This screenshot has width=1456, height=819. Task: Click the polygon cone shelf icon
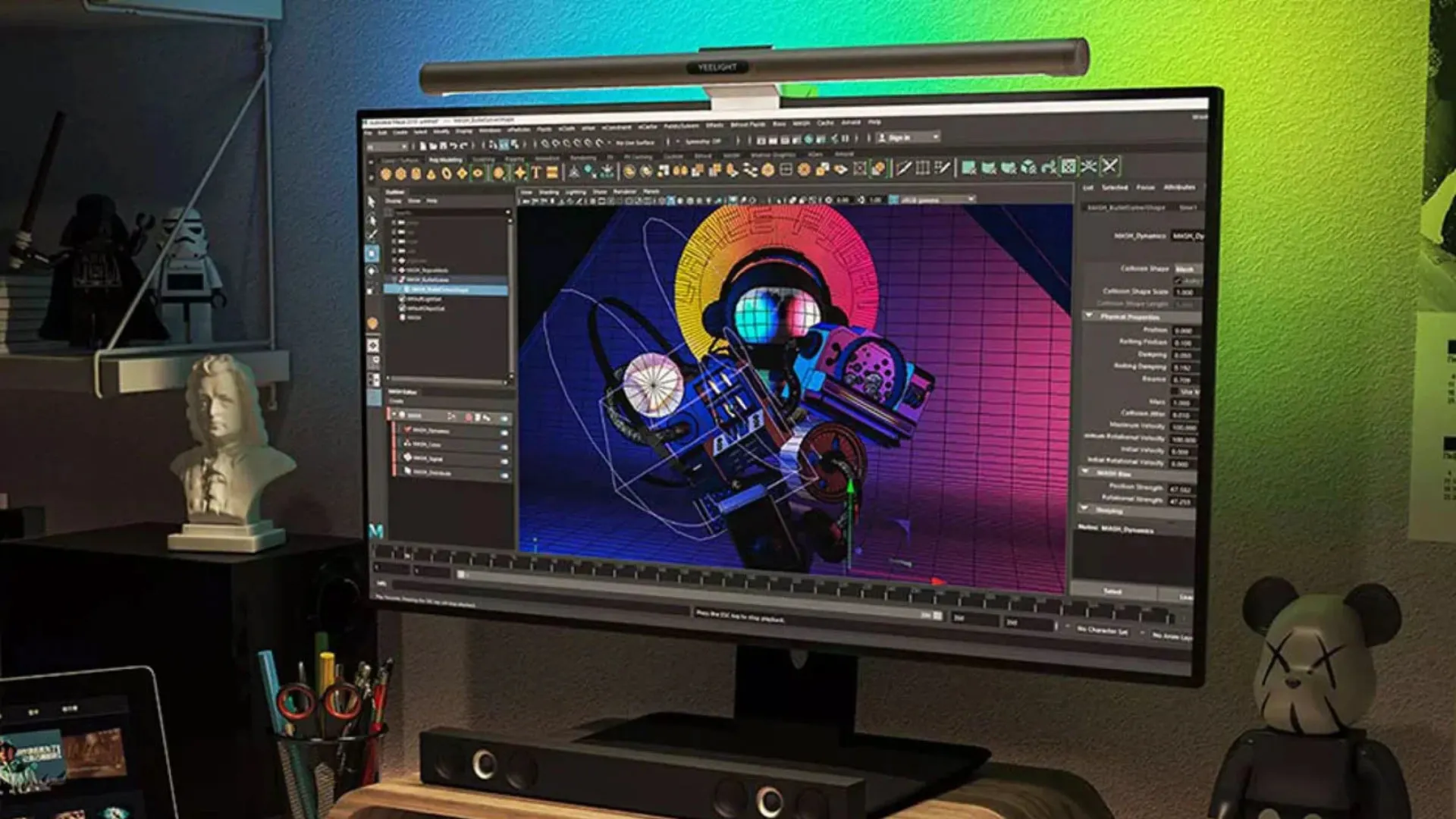click(431, 174)
